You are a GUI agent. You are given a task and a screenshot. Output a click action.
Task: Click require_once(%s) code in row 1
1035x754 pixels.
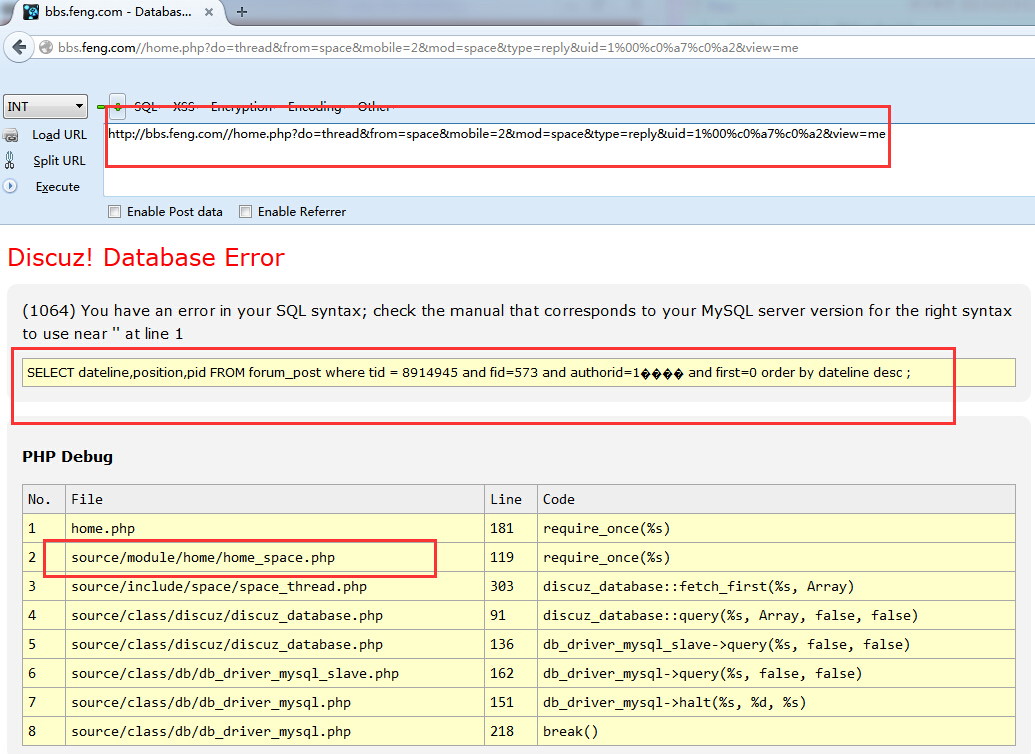(607, 528)
